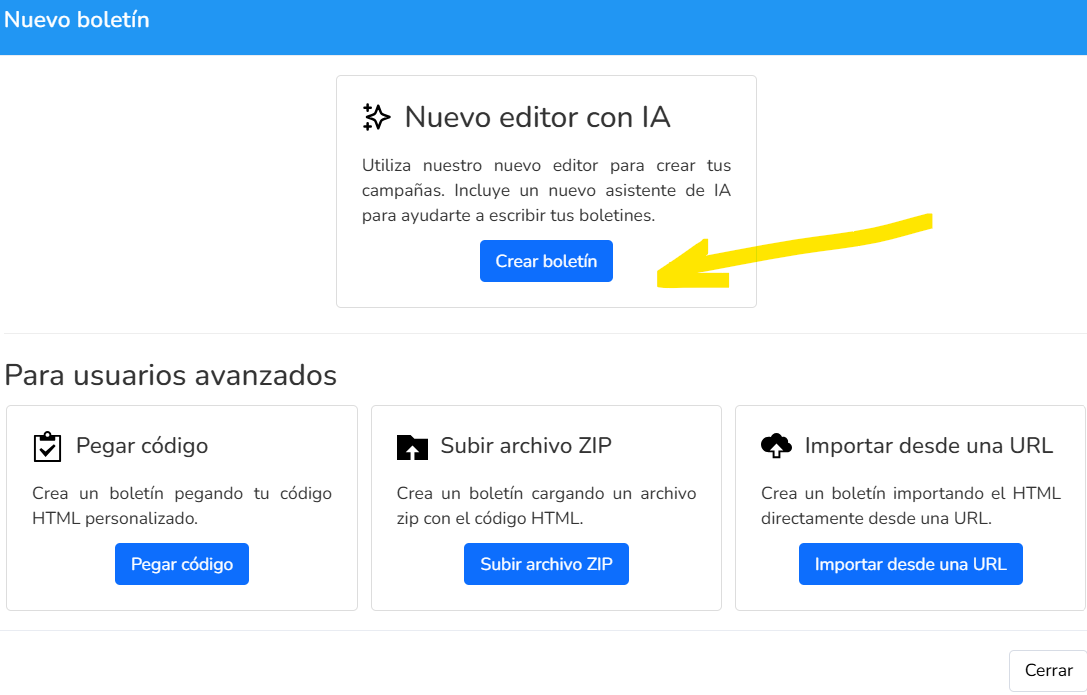
Task: Click the Pegar código card title
Action: pos(142,446)
